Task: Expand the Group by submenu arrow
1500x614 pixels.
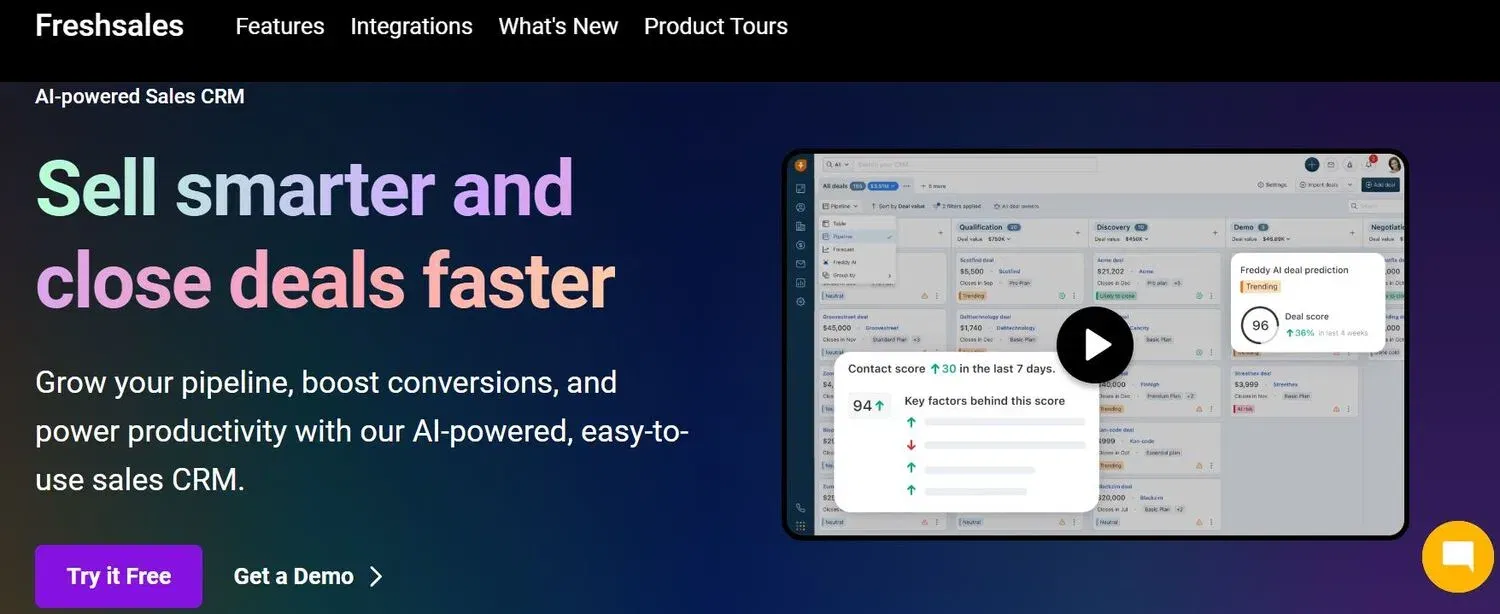Action: click(x=889, y=275)
